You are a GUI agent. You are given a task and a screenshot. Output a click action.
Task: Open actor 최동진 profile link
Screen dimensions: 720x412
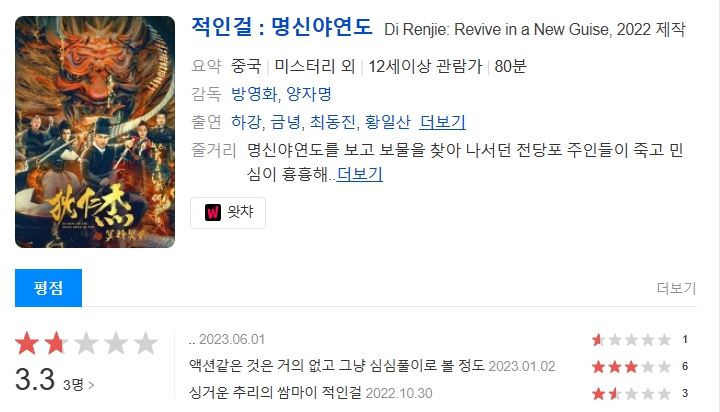click(x=333, y=122)
